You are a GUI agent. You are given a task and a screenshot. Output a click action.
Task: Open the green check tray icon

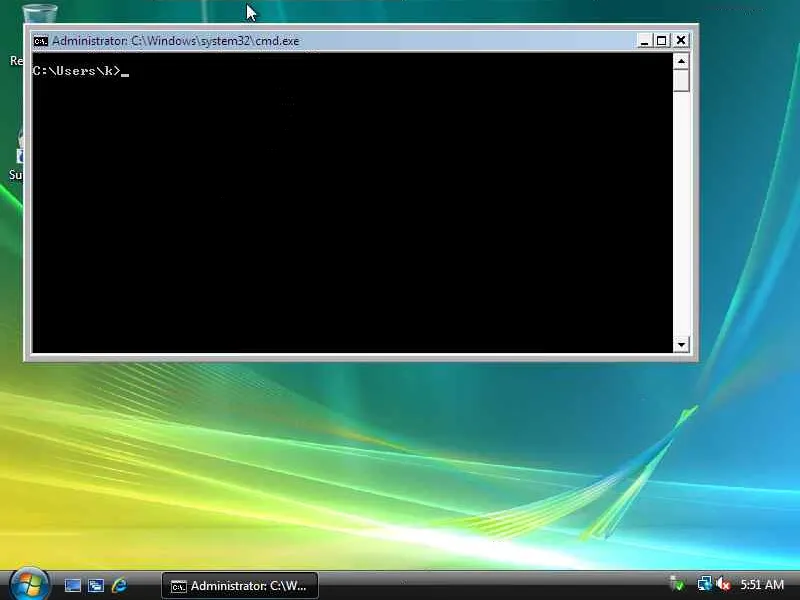click(x=677, y=583)
